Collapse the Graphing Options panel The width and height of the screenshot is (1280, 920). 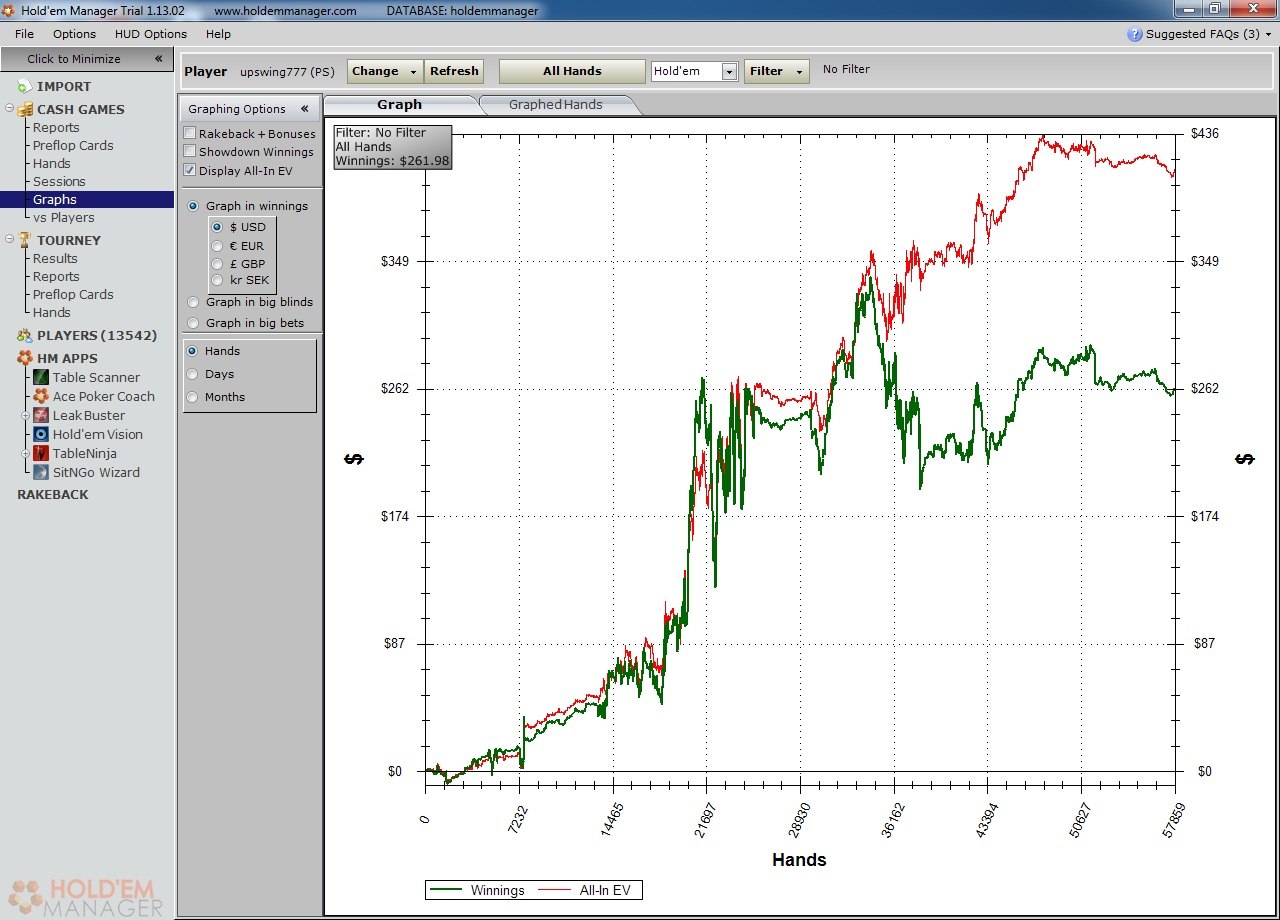(304, 109)
